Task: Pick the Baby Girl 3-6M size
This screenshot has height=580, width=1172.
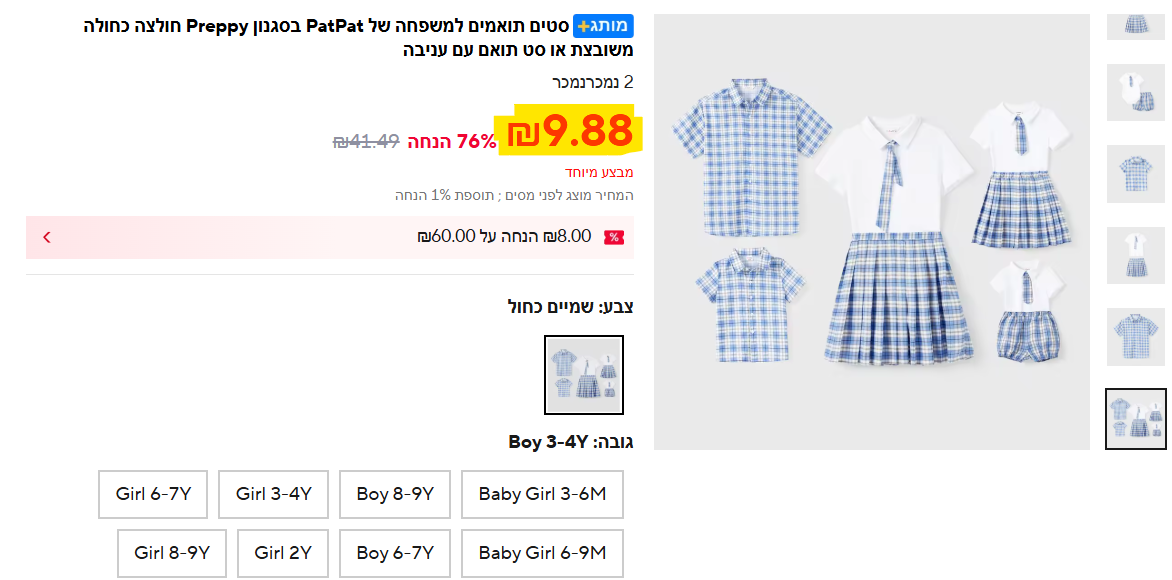Action: pos(542,494)
